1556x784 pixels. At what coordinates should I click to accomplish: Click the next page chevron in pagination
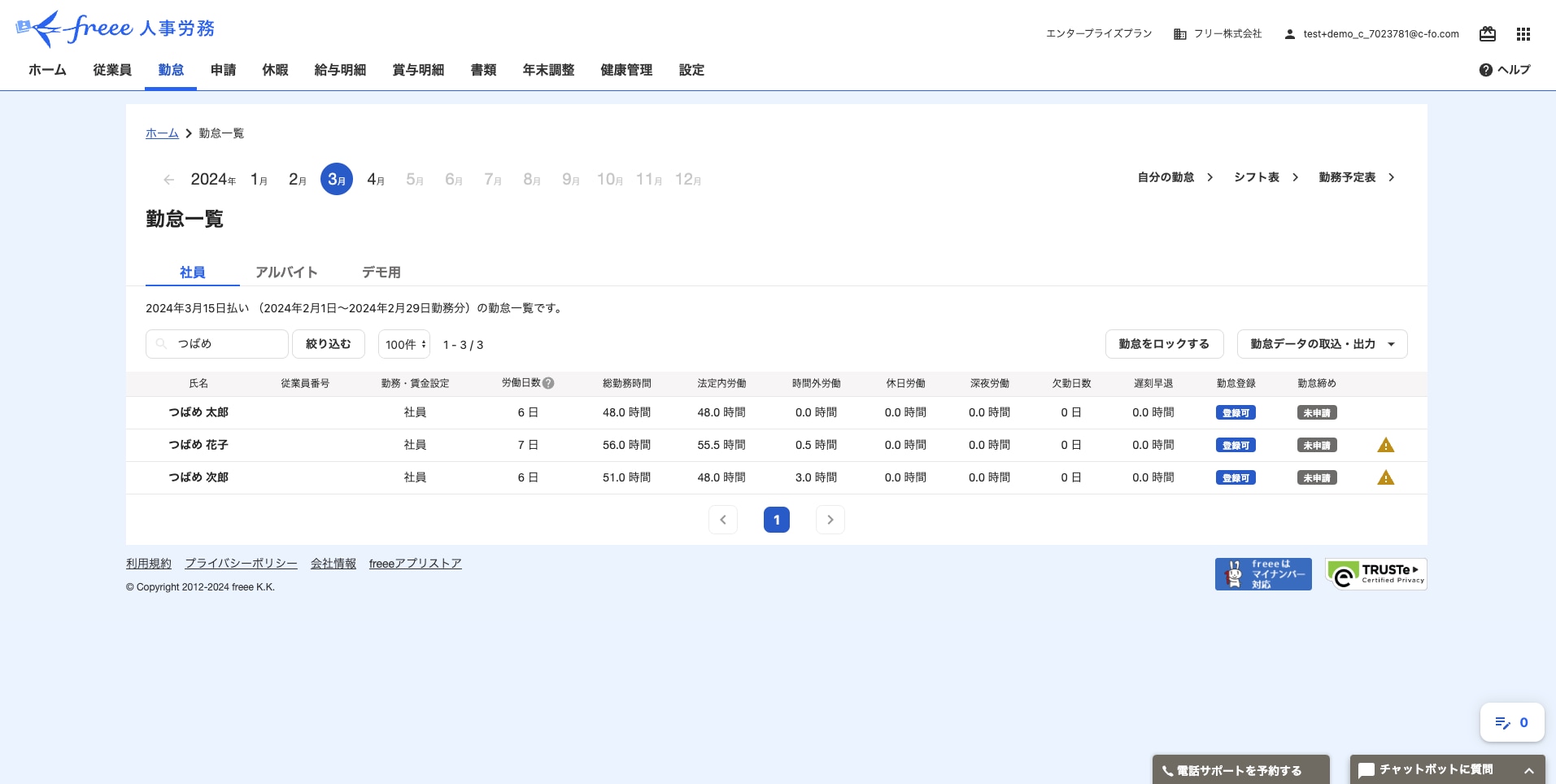pos(830,519)
